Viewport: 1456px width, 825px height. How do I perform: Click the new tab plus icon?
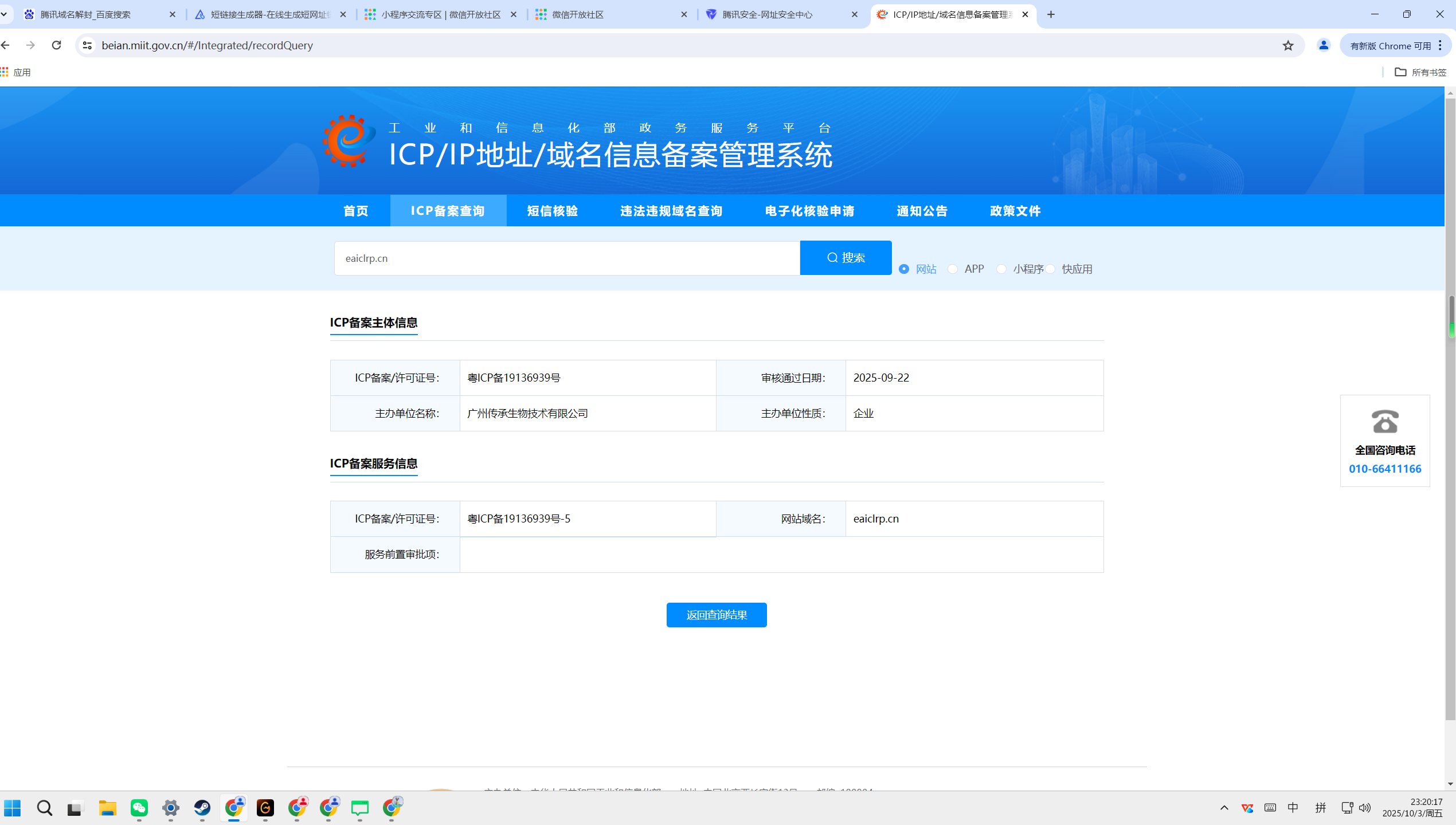click(x=1051, y=14)
